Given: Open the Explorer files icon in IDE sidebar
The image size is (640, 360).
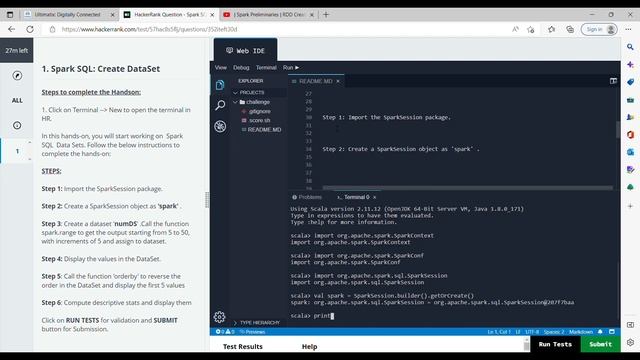Looking at the screenshot, I should [x=220, y=84].
